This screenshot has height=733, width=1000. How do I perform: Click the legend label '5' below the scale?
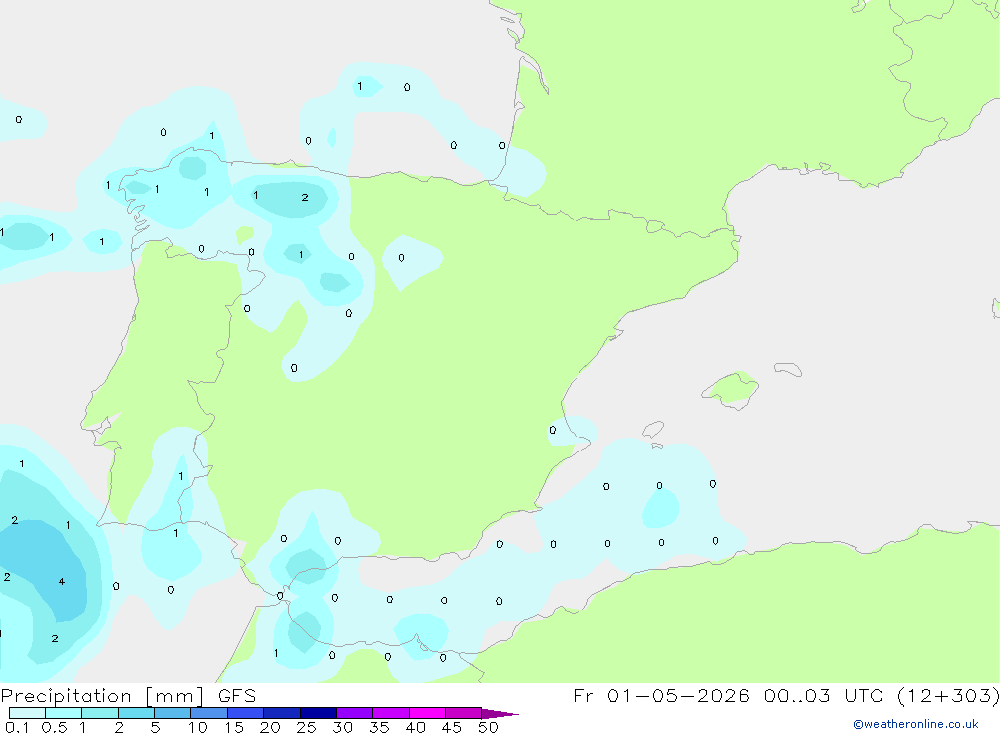(x=155, y=727)
